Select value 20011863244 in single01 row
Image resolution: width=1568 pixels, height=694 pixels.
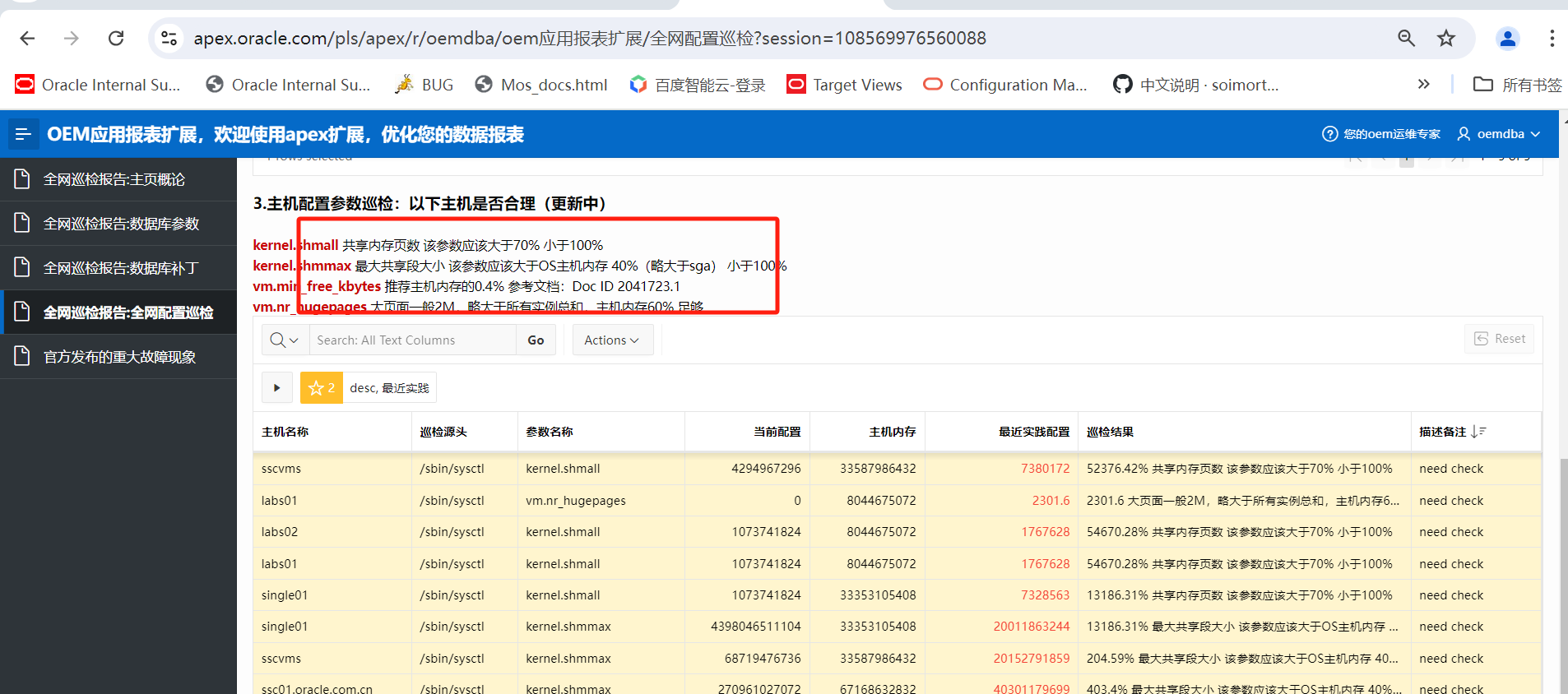pyautogui.click(x=1032, y=627)
